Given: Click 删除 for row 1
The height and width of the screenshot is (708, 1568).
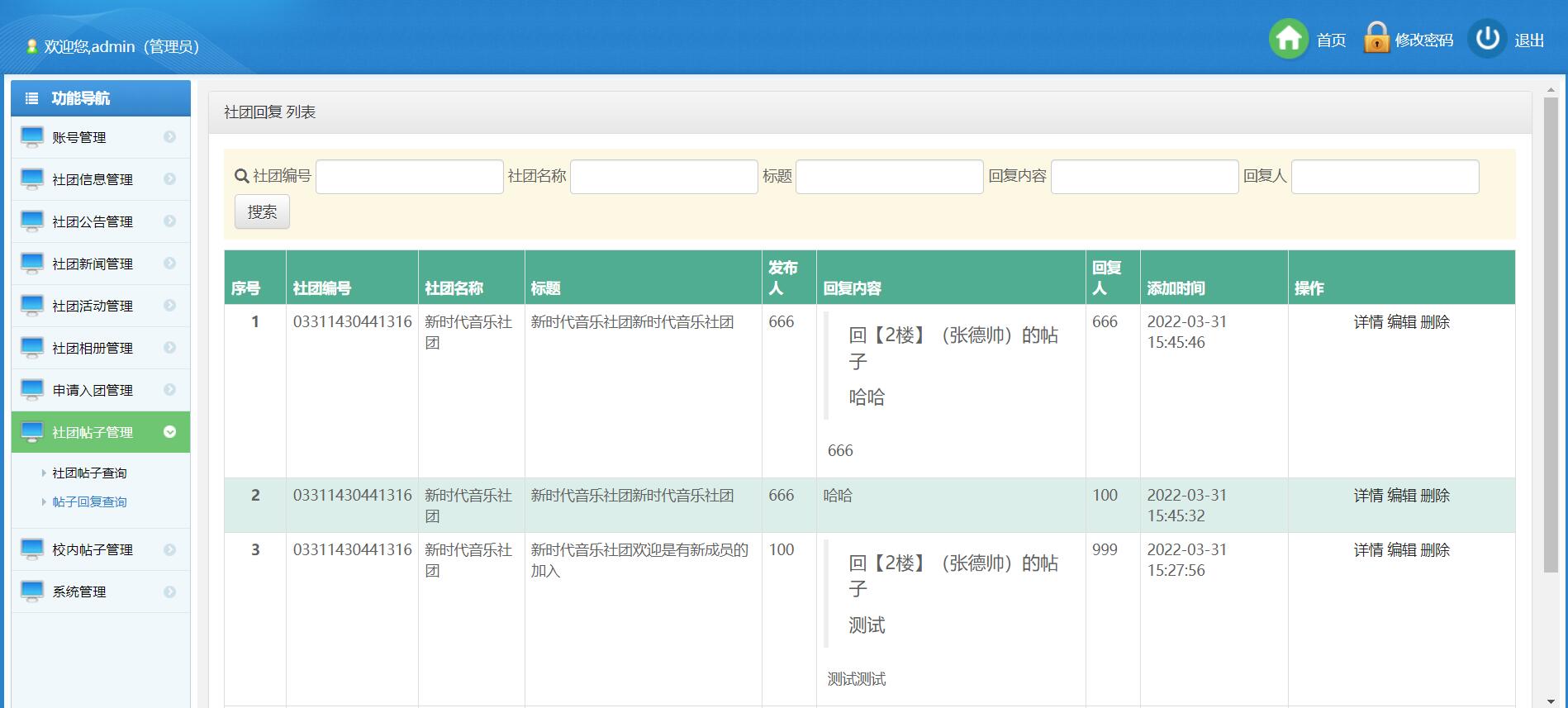Looking at the screenshot, I should (x=1435, y=322).
